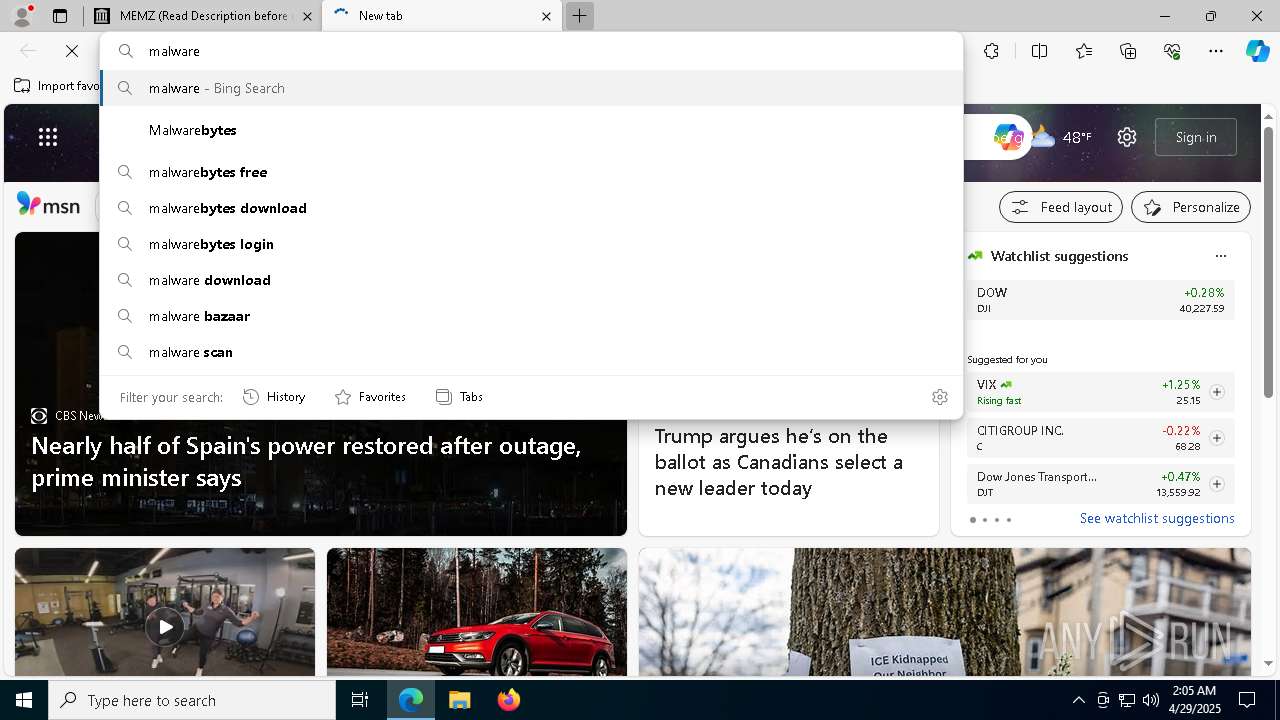Show hidden system tray icons
This screenshot has width=1280, height=720.
pos(1078,700)
